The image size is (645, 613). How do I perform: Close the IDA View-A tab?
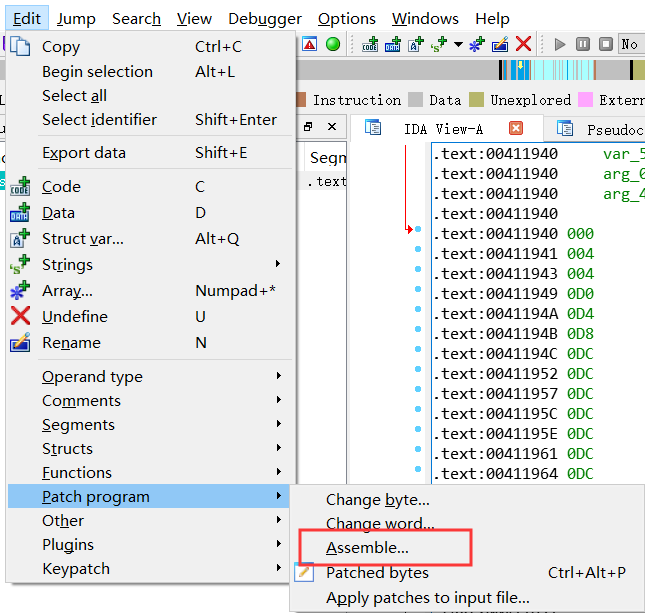pyautogui.click(x=516, y=128)
